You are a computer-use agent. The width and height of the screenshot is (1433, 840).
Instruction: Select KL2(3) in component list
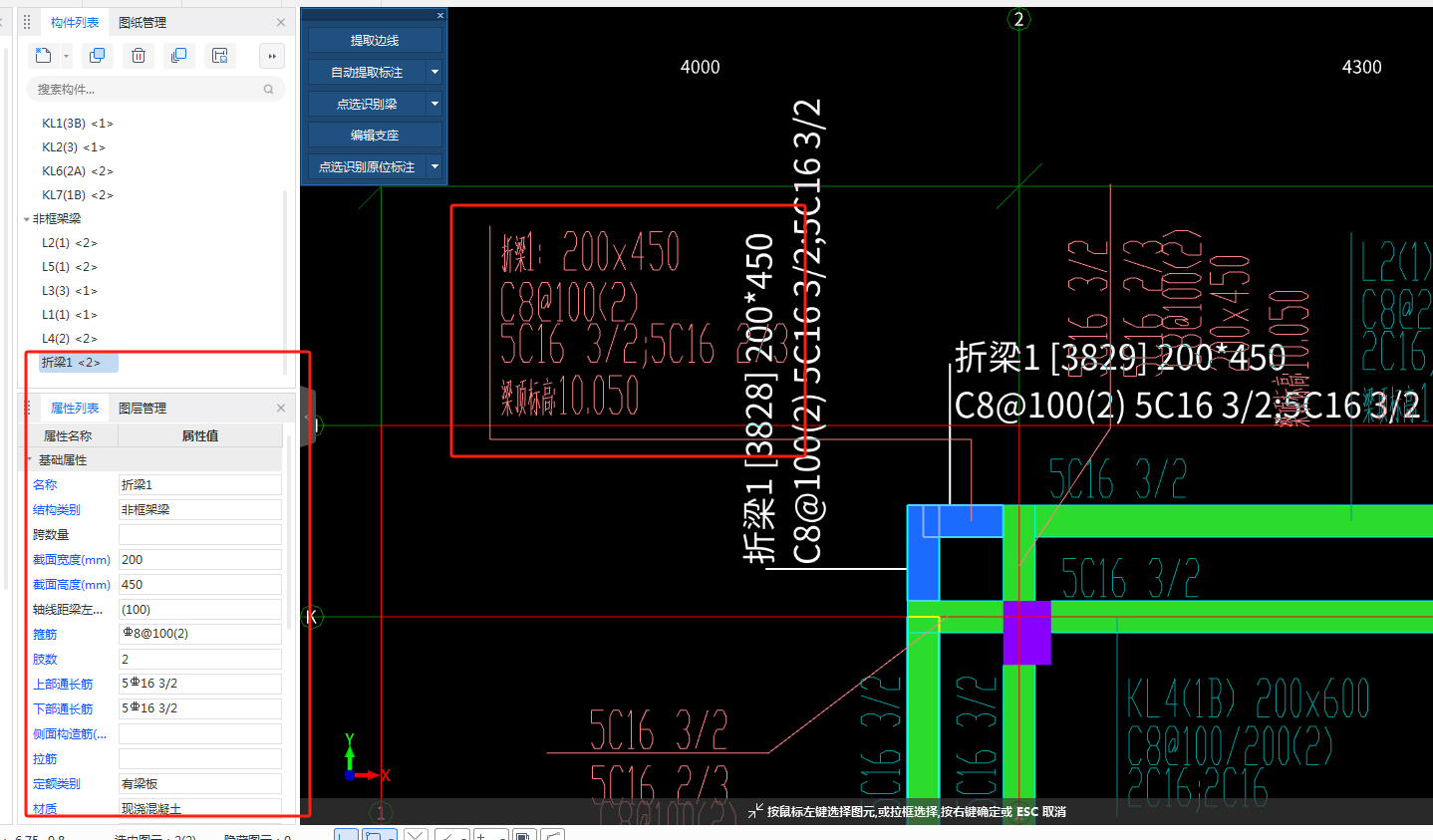[74, 147]
